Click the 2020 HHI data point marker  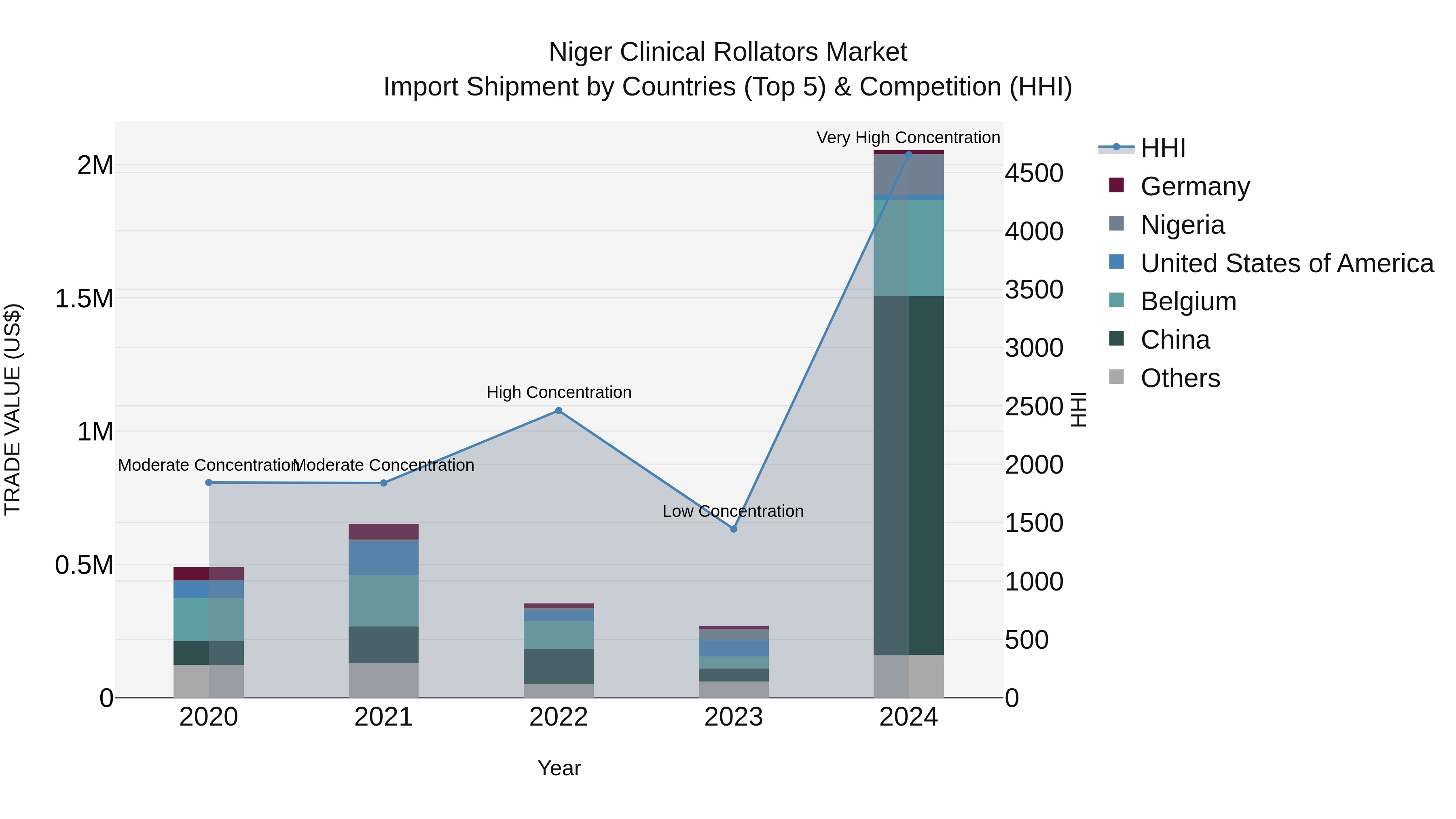pyautogui.click(x=209, y=483)
